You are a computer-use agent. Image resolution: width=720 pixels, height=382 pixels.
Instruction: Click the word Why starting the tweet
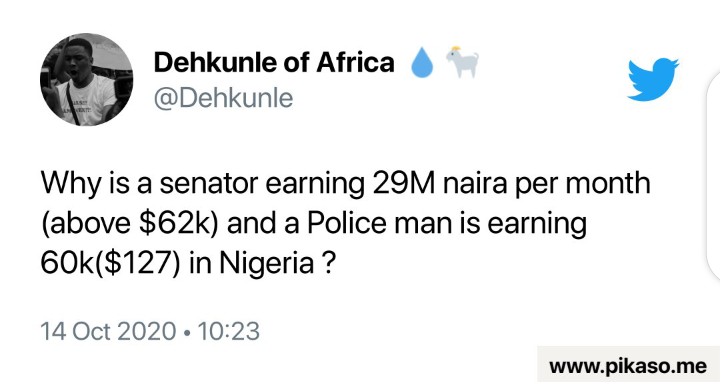(71, 184)
